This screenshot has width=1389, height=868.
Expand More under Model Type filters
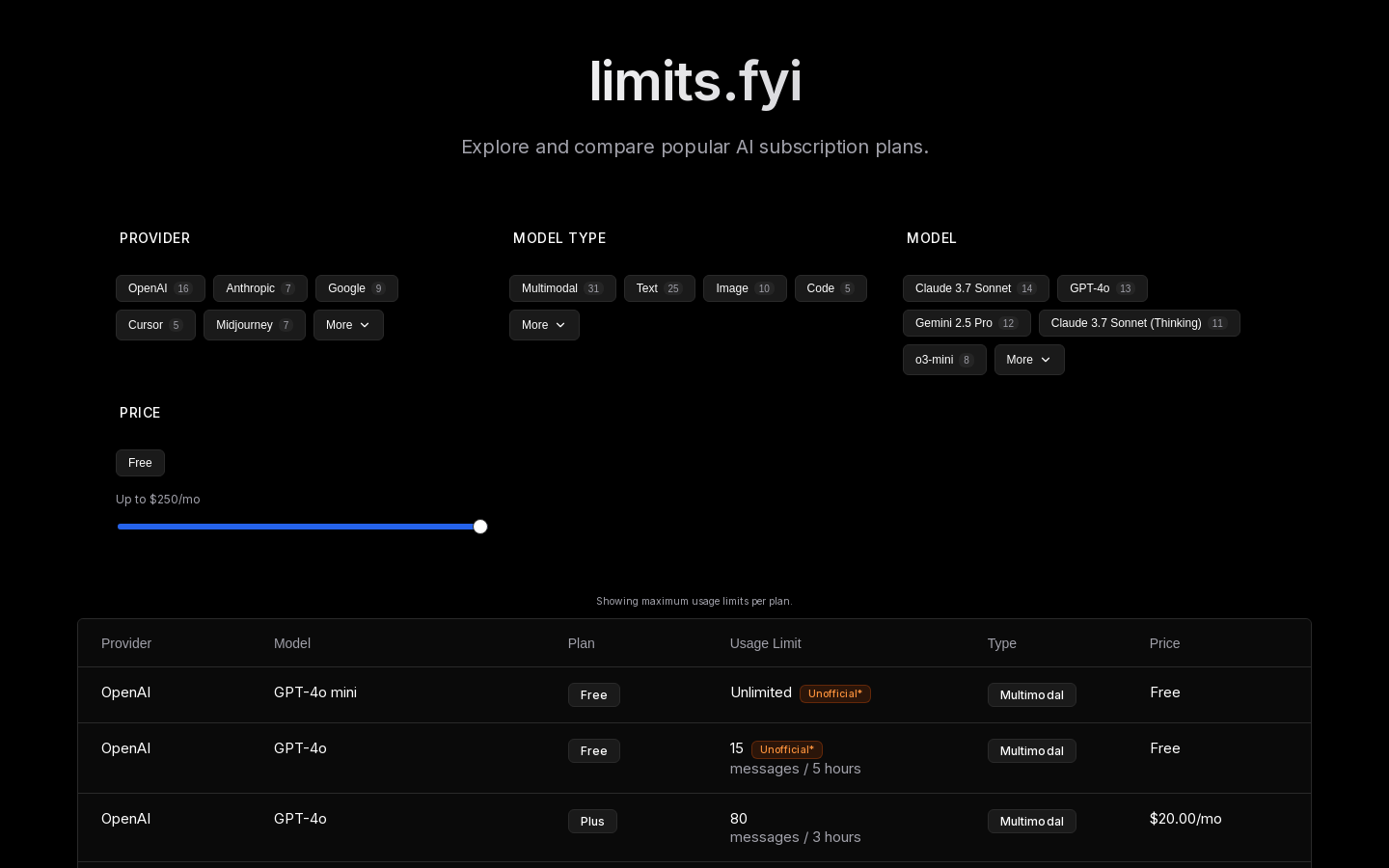point(544,325)
